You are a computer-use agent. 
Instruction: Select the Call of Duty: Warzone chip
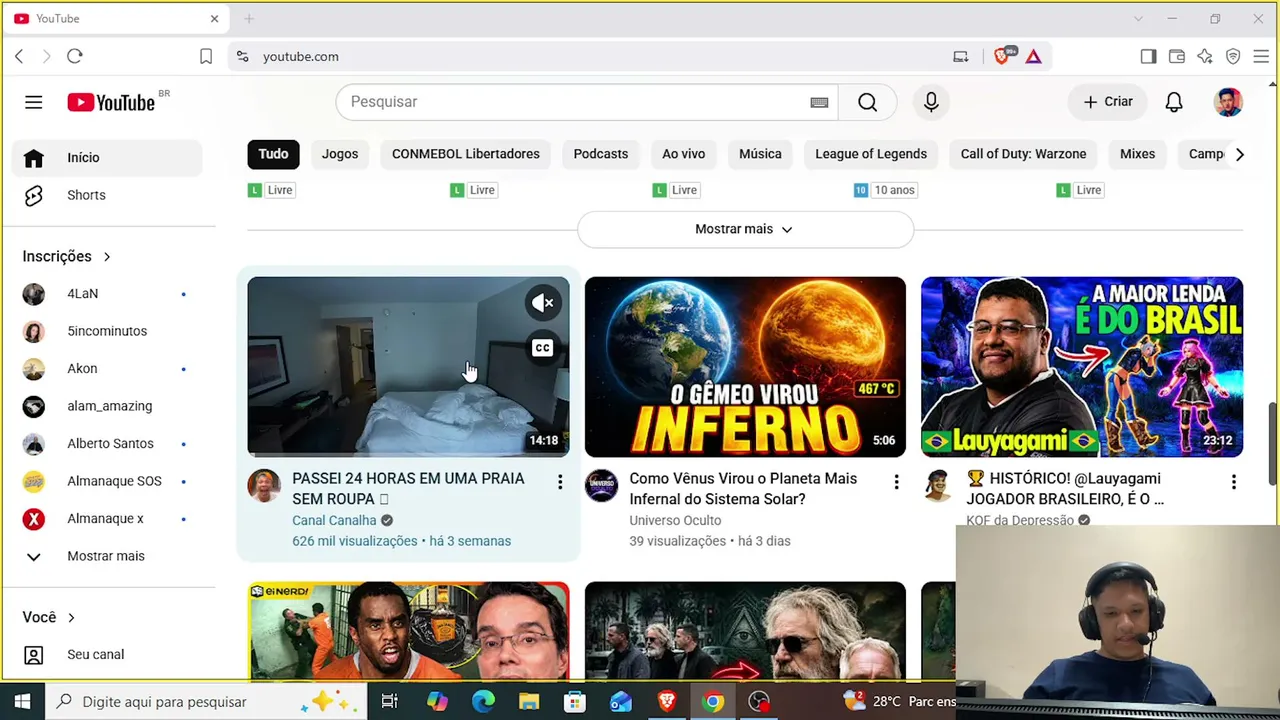[1023, 154]
